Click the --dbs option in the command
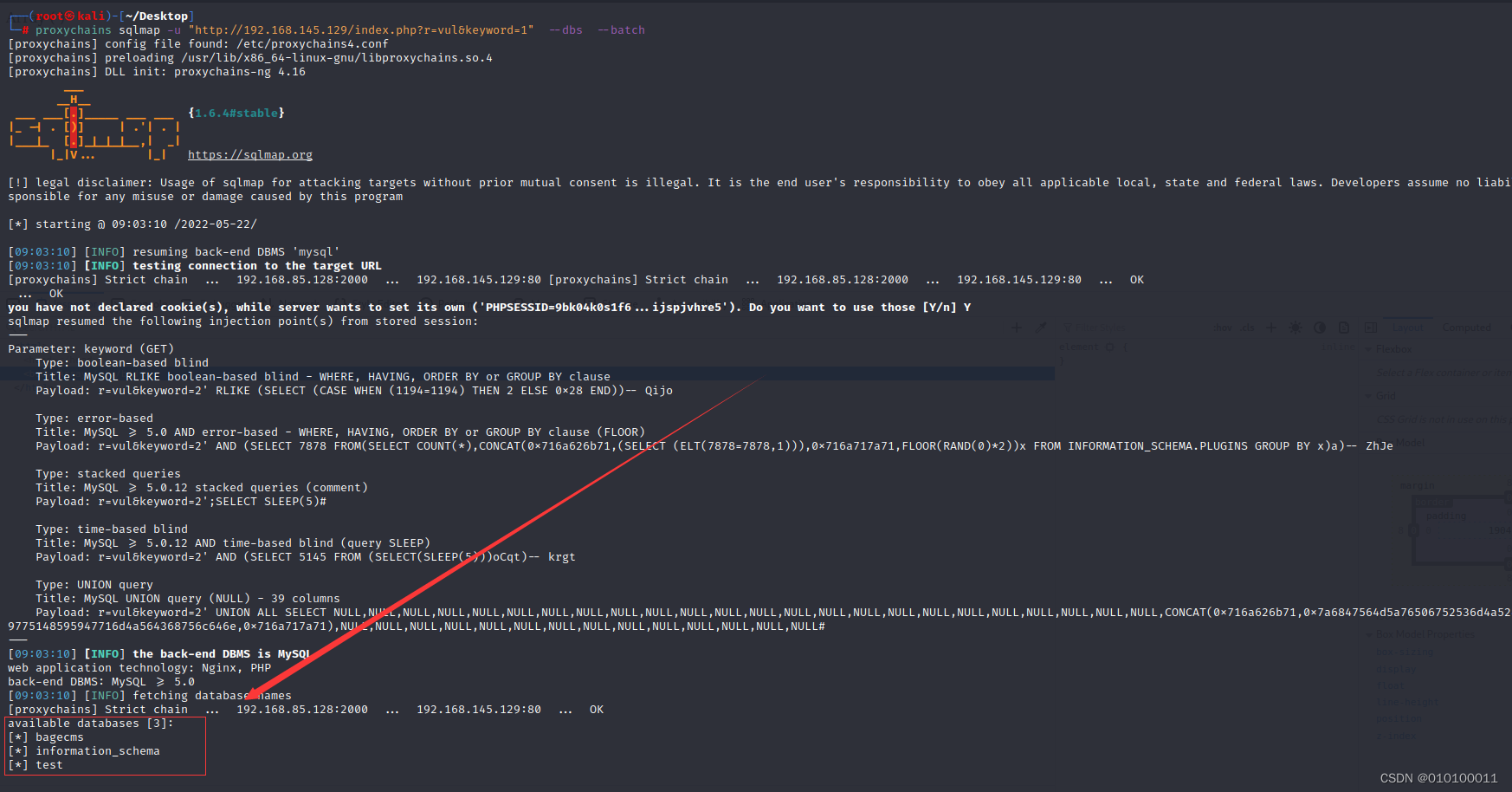This screenshot has height=792, width=1512. (565, 30)
